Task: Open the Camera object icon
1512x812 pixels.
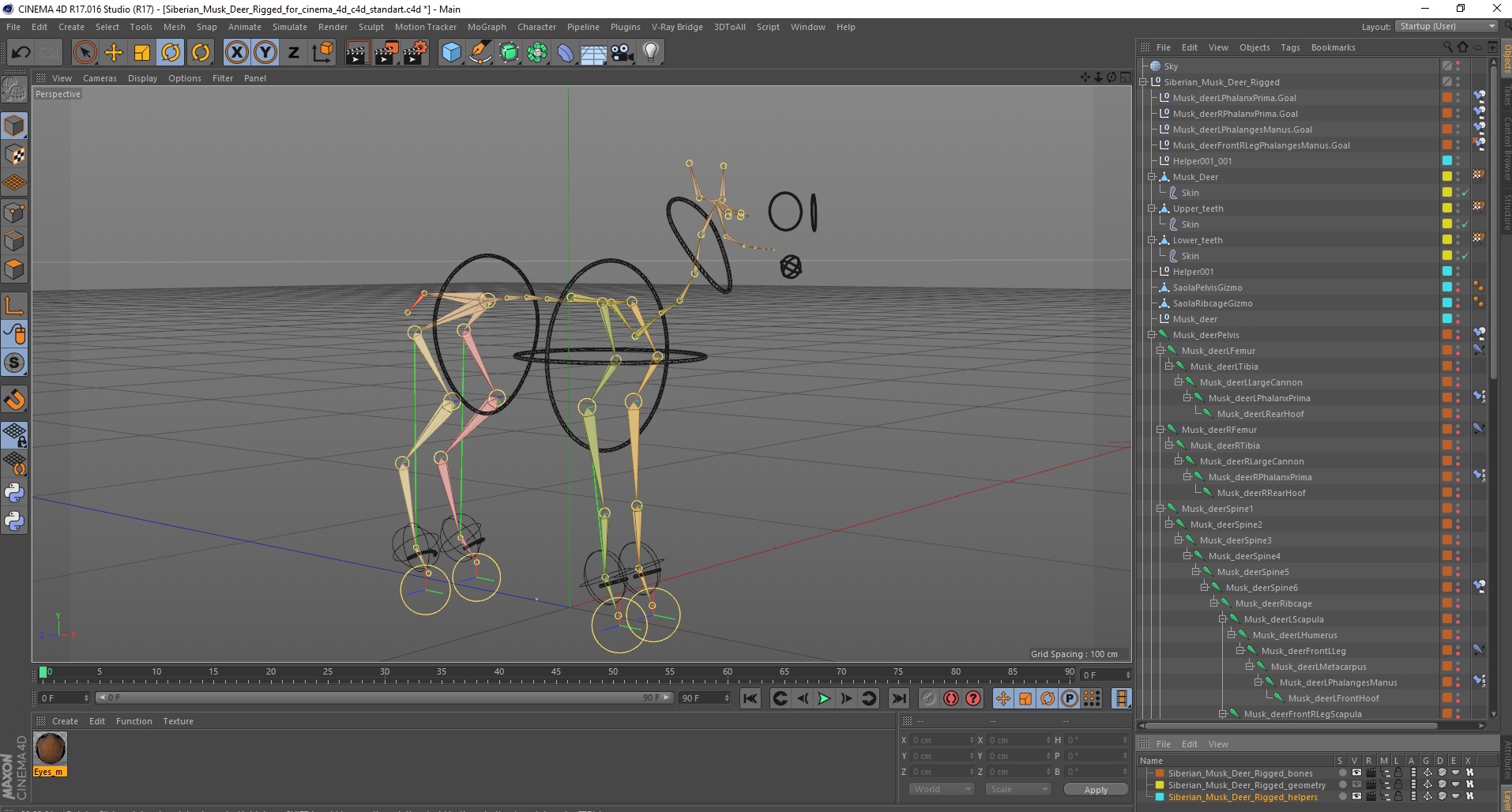Action: pos(622,52)
